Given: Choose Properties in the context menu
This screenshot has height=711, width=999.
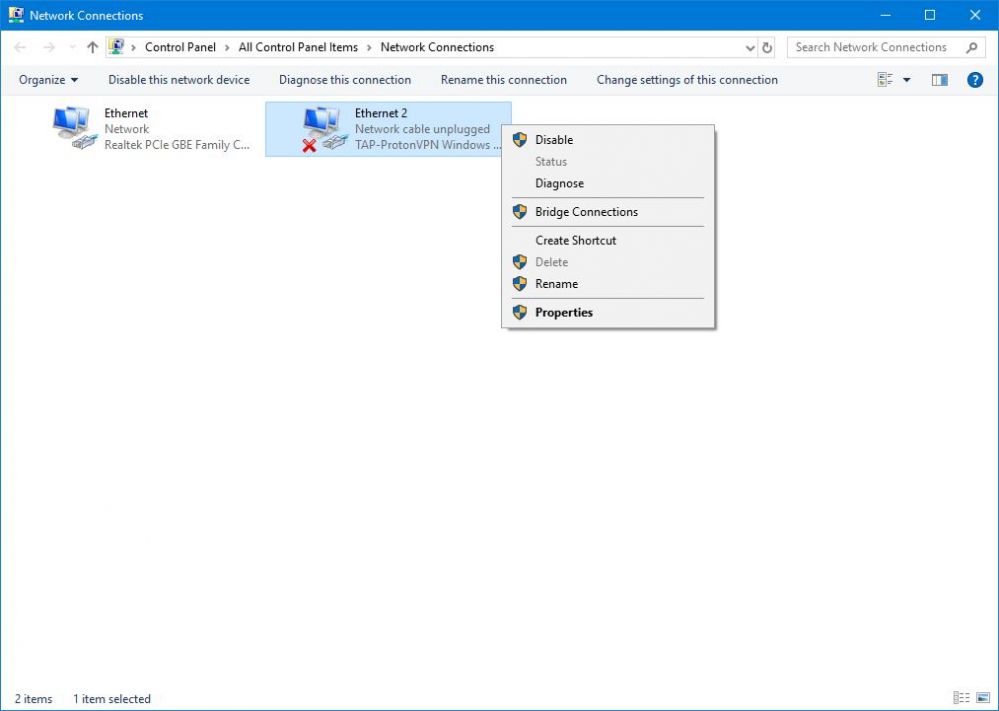Looking at the screenshot, I should coord(564,312).
